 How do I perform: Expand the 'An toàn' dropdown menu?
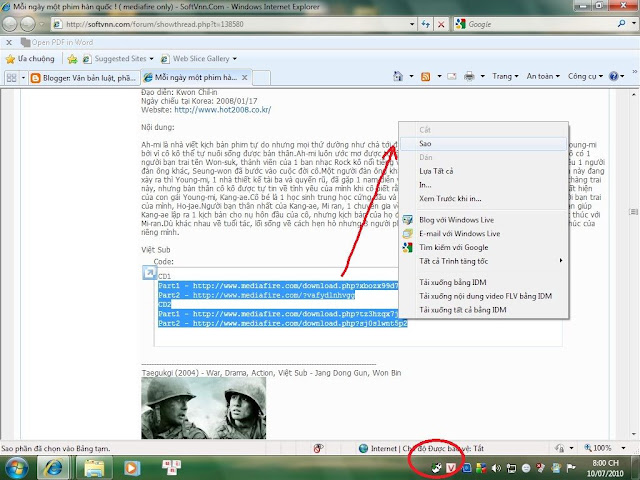(545, 76)
